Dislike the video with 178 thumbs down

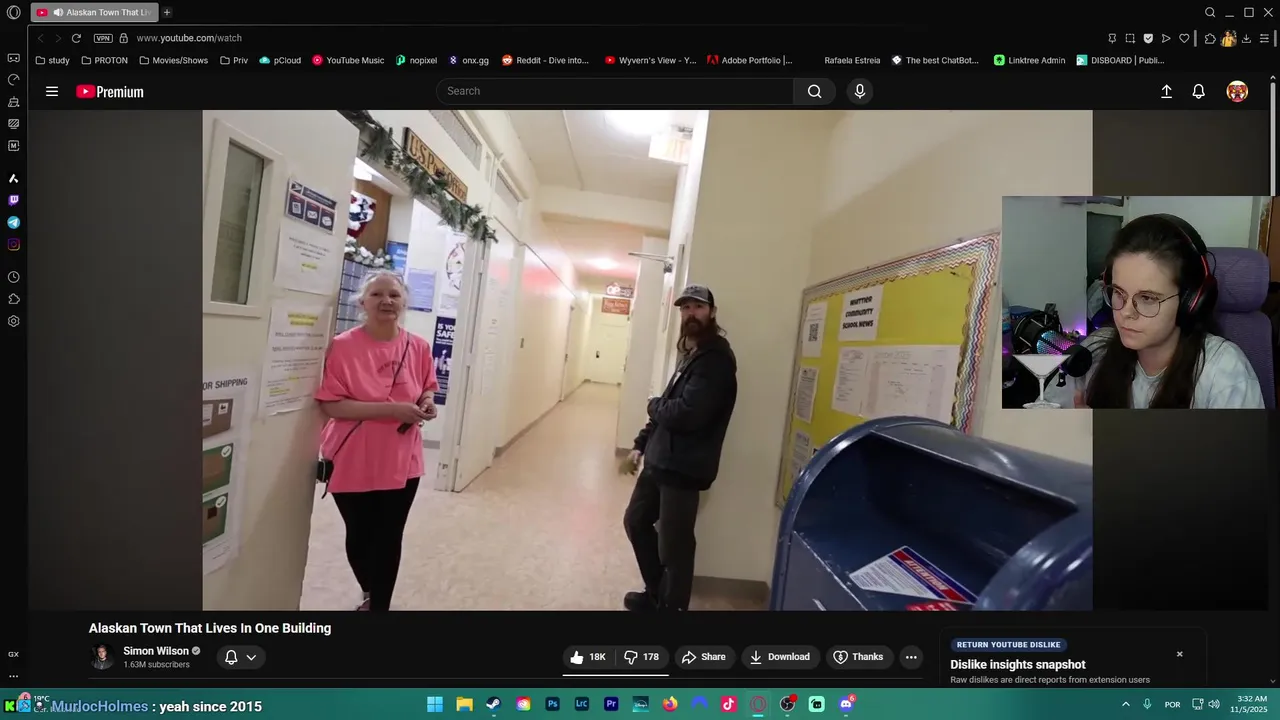pyautogui.click(x=642, y=657)
